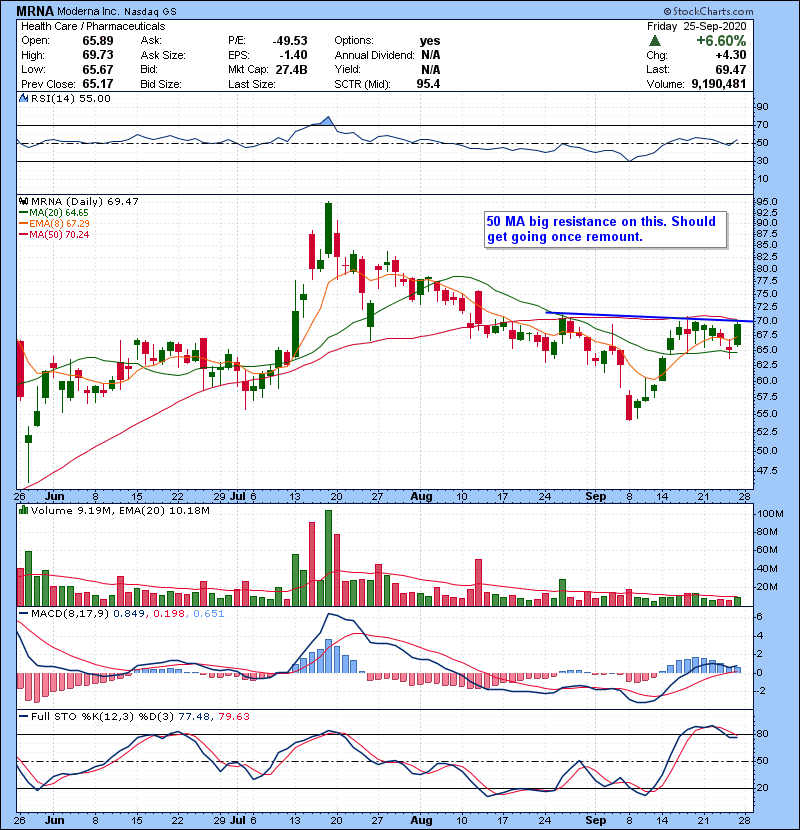Select the Low value 65.67
This screenshot has height=830, width=800.
[x=98, y=69]
